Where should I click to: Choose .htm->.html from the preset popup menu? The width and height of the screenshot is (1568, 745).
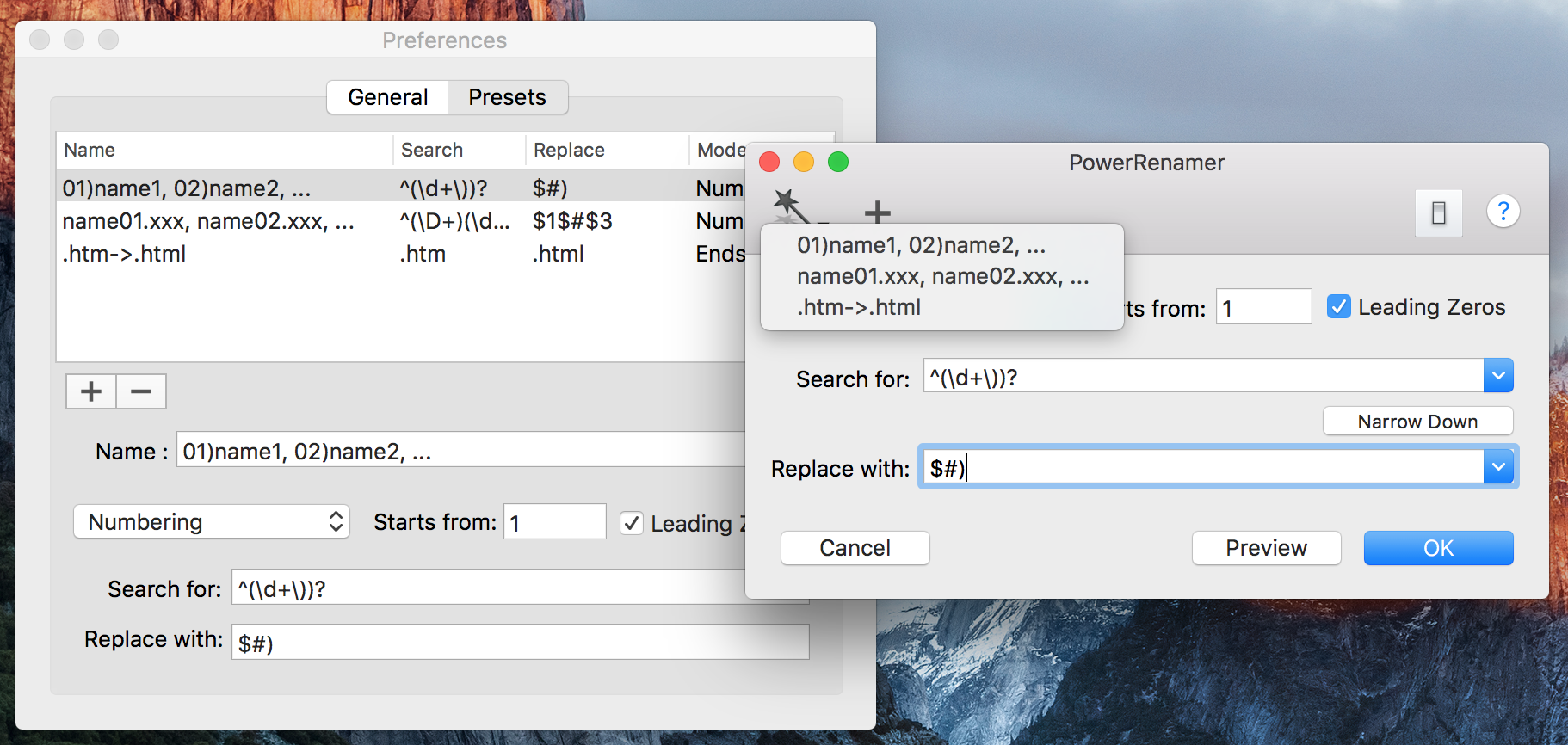pos(859,307)
